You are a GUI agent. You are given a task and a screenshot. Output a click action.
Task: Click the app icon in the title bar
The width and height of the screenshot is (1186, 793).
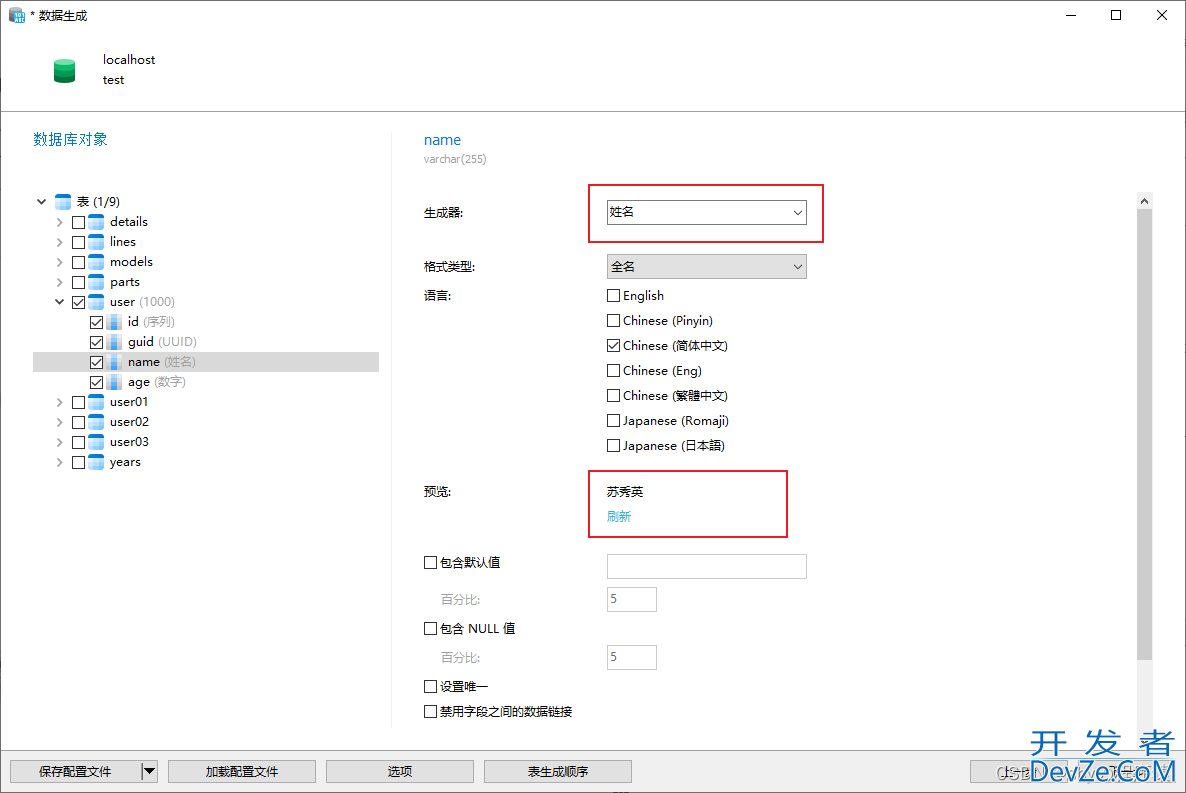click(17, 15)
